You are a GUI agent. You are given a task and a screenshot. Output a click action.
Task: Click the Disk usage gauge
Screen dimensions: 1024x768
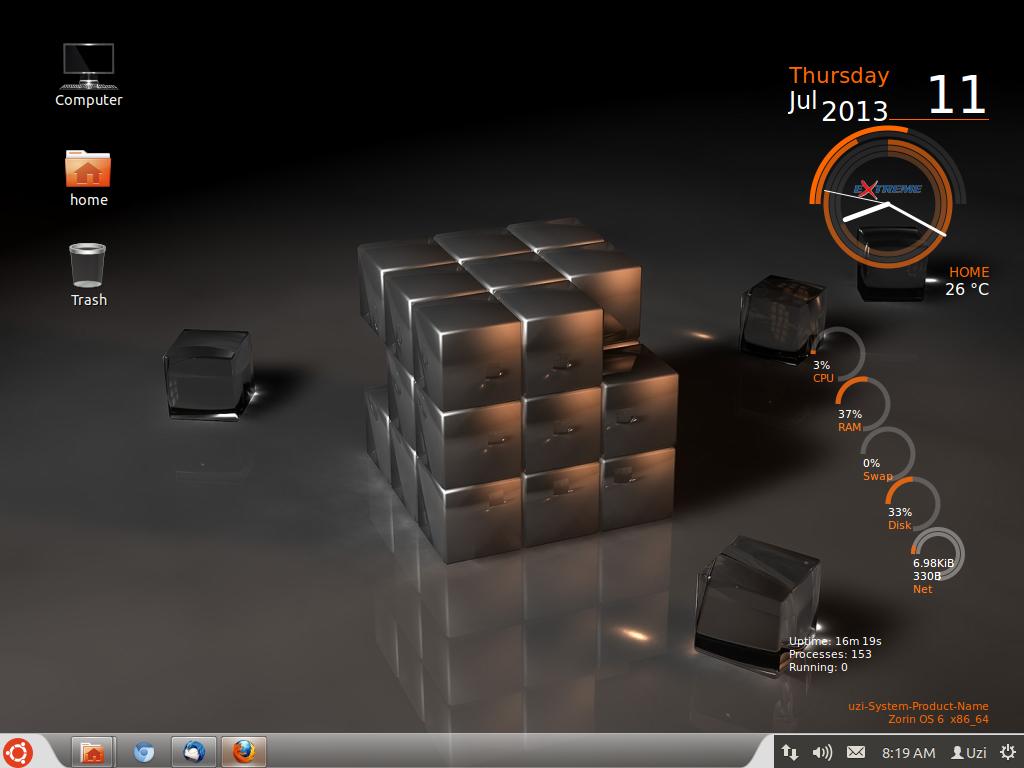pos(912,503)
